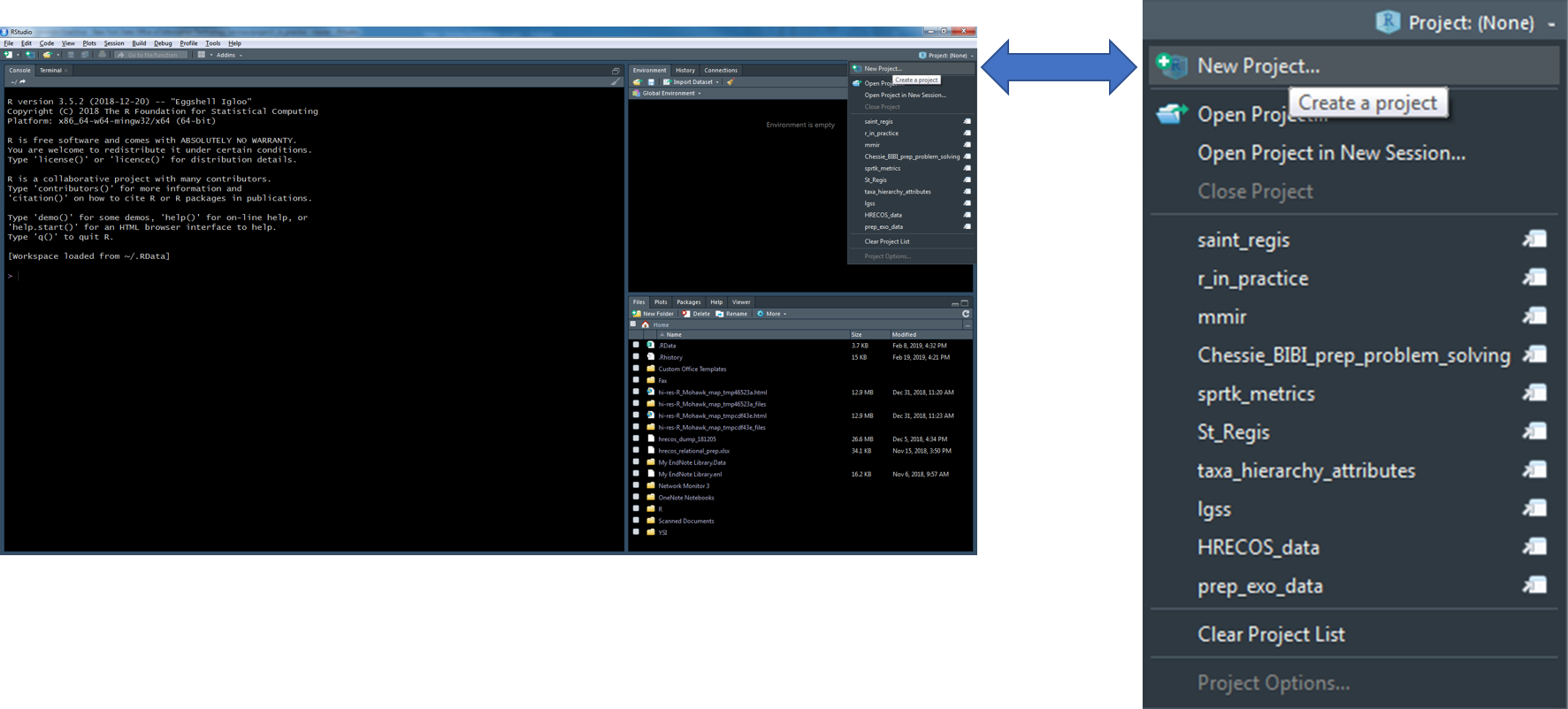Click the Chessie_BIBI_prep_problem_solving project in the enlarged menu
Viewport: 1568px width, 709px height.
(x=1353, y=354)
